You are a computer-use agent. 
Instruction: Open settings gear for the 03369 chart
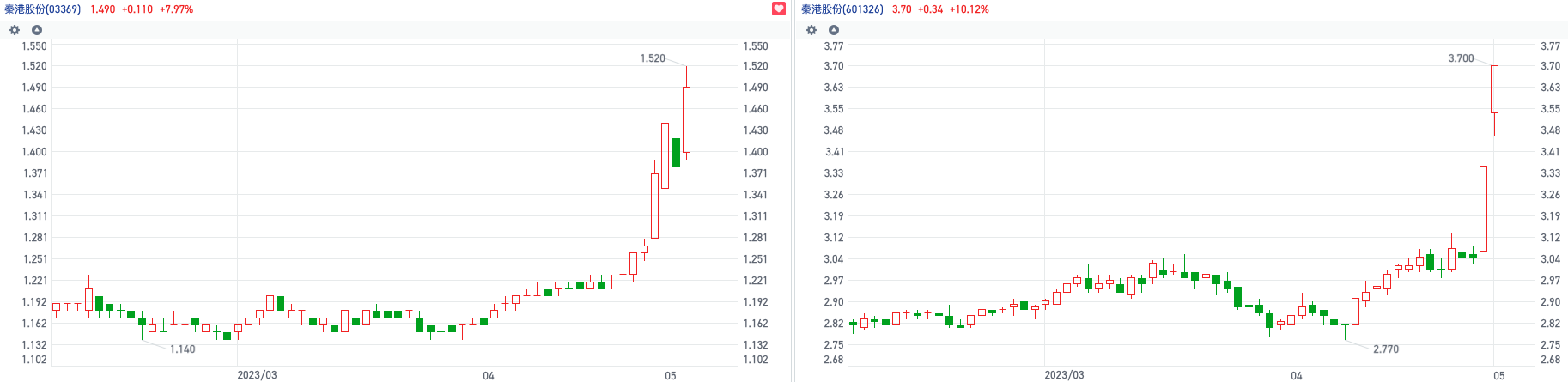pyautogui.click(x=15, y=30)
